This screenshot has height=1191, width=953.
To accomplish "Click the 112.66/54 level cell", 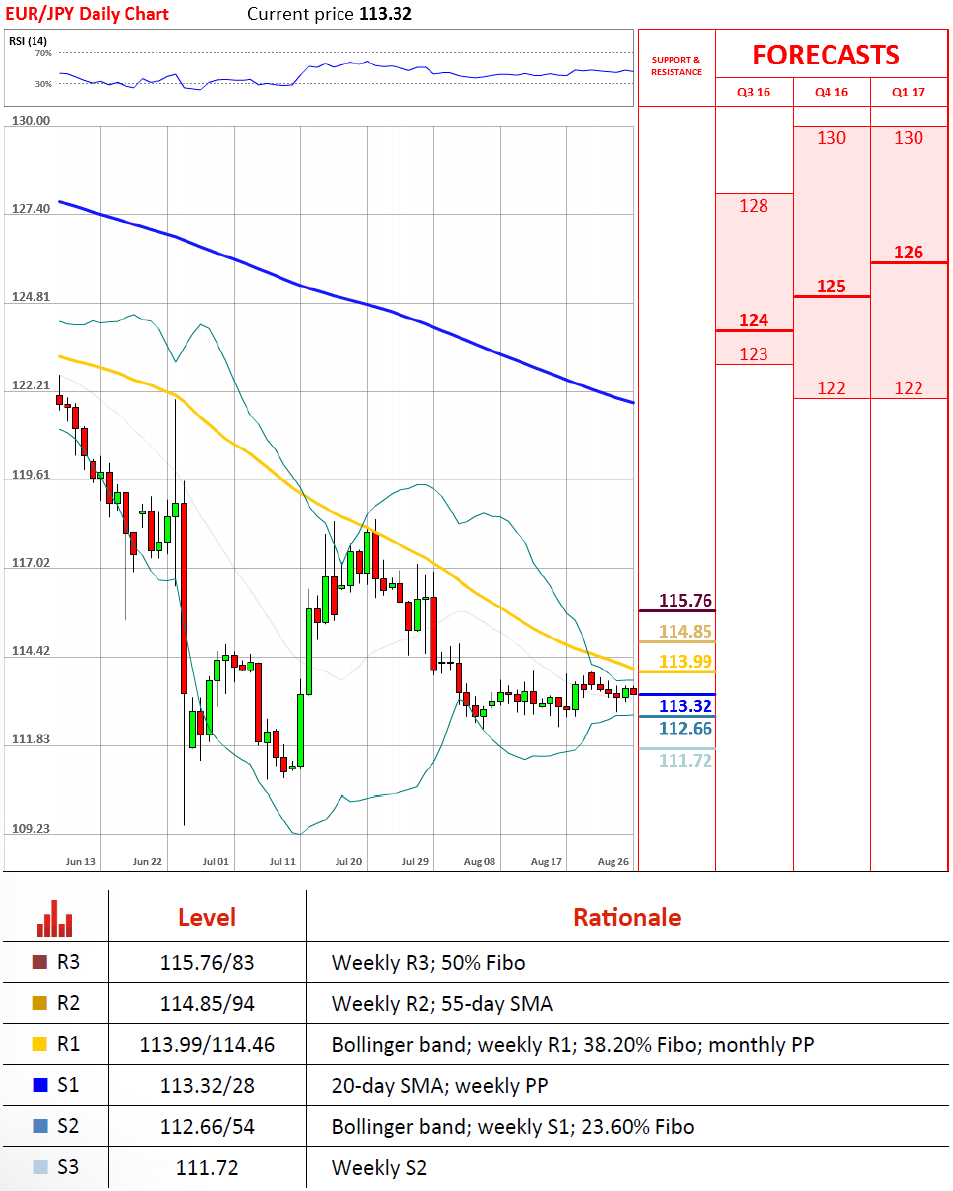I will 207,1127.
